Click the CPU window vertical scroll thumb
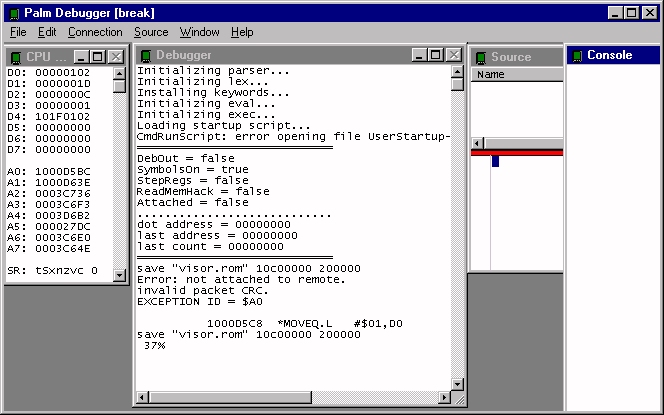The height and width of the screenshot is (415, 664). tap(119, 86)
